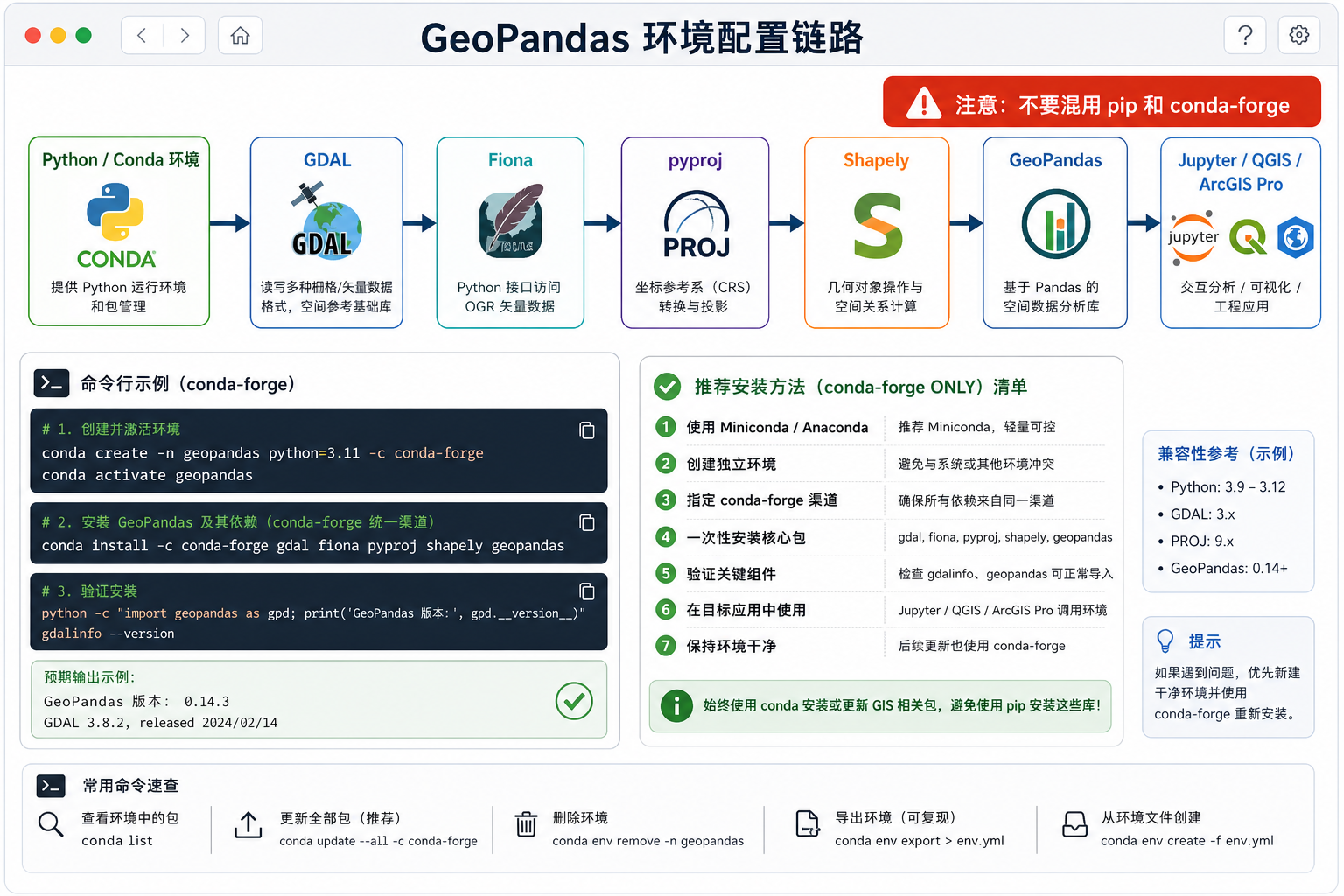The height and width of the screenshot is (896, 1344).
Task: Click the GDAL satellite globe logo
Action: pos(325,221)
